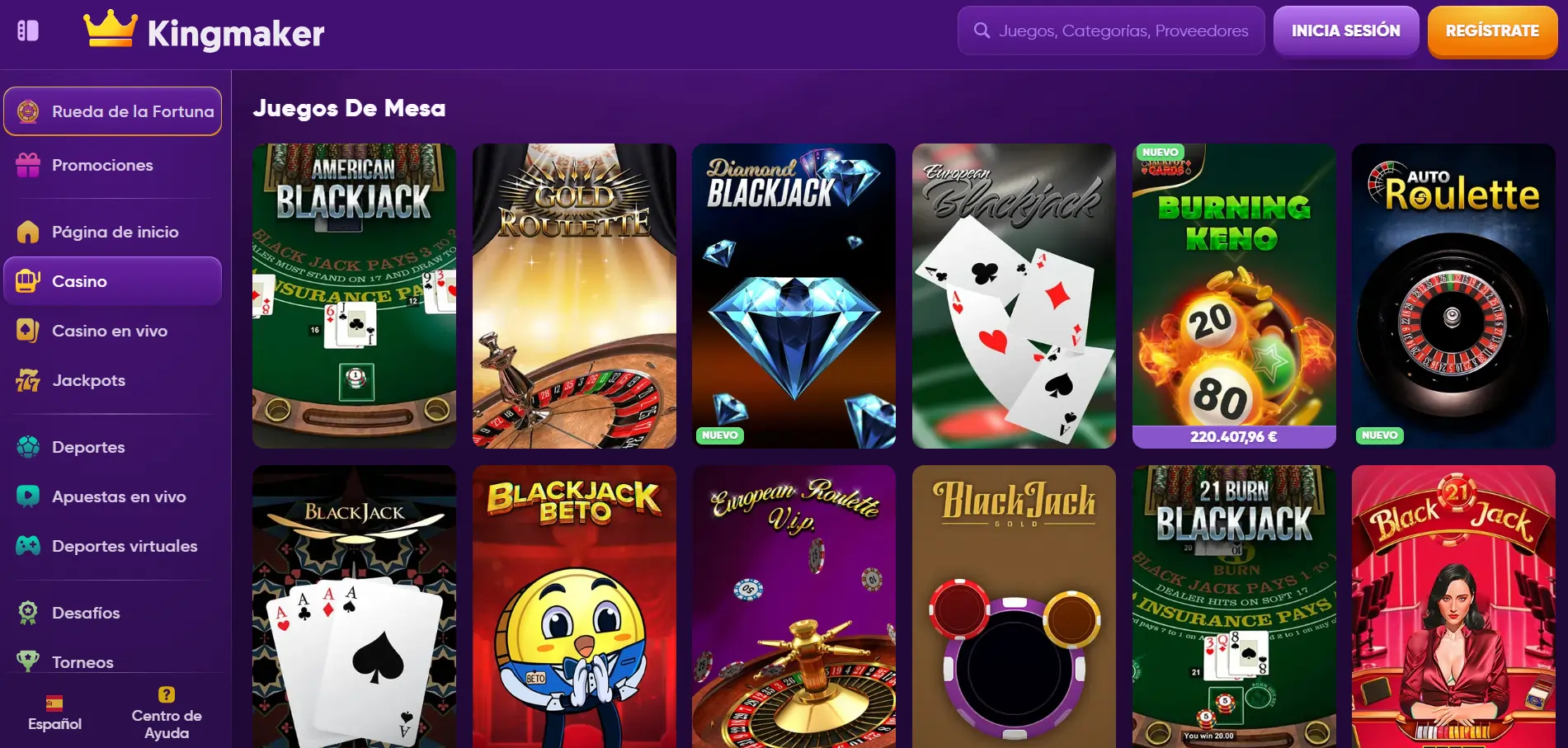Click the search magnifier icon
The height and width of the screenshot is (748, 1568).
point(982,31)
